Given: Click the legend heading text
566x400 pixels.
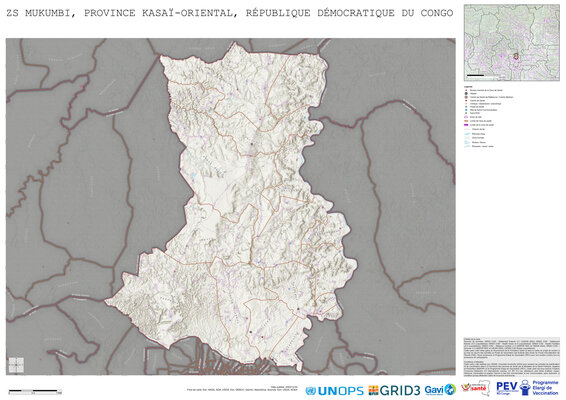Looking at the screenshot, I should pos(468,87).
